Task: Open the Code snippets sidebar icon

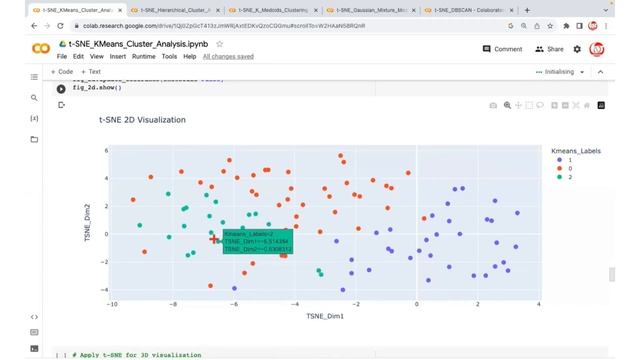Action: (34, 317)
